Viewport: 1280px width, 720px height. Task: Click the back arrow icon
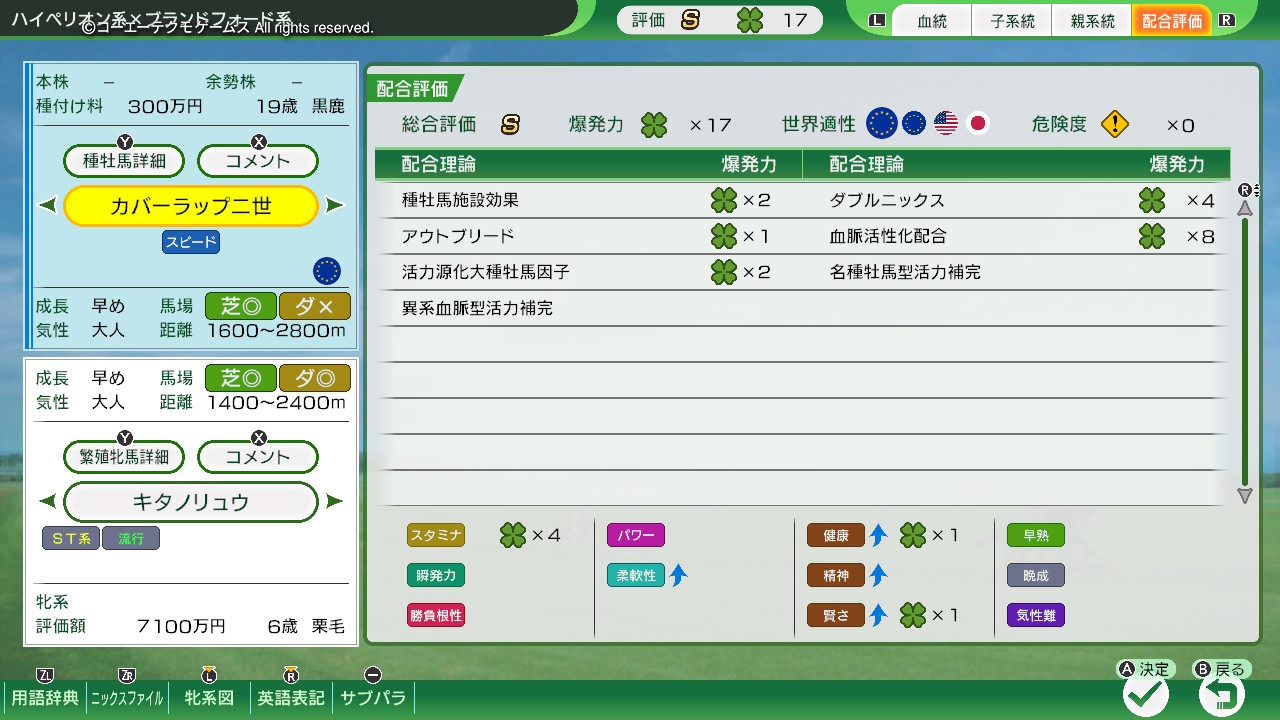pos(1221,694)
